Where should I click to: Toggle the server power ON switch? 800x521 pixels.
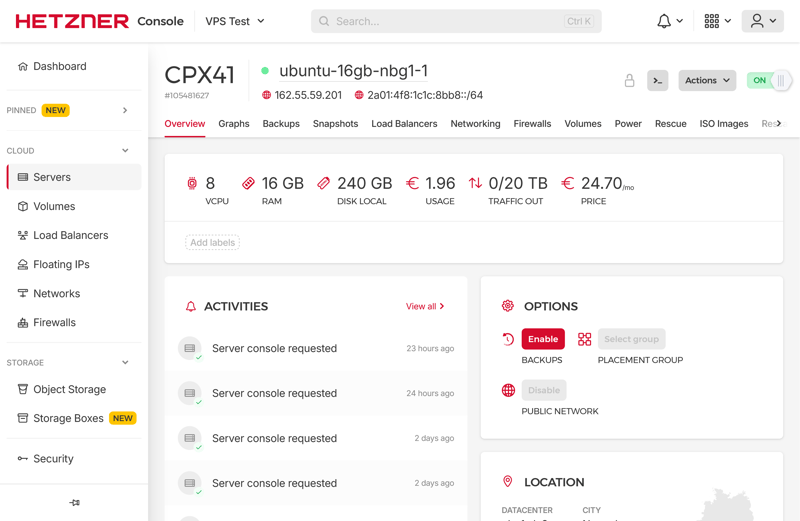[769, 81]
